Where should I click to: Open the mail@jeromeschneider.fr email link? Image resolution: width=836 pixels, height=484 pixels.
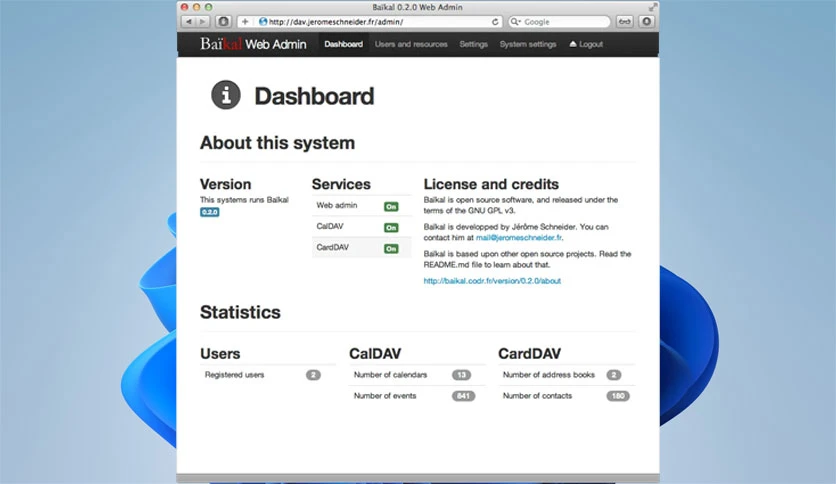[x=518, y=238]
